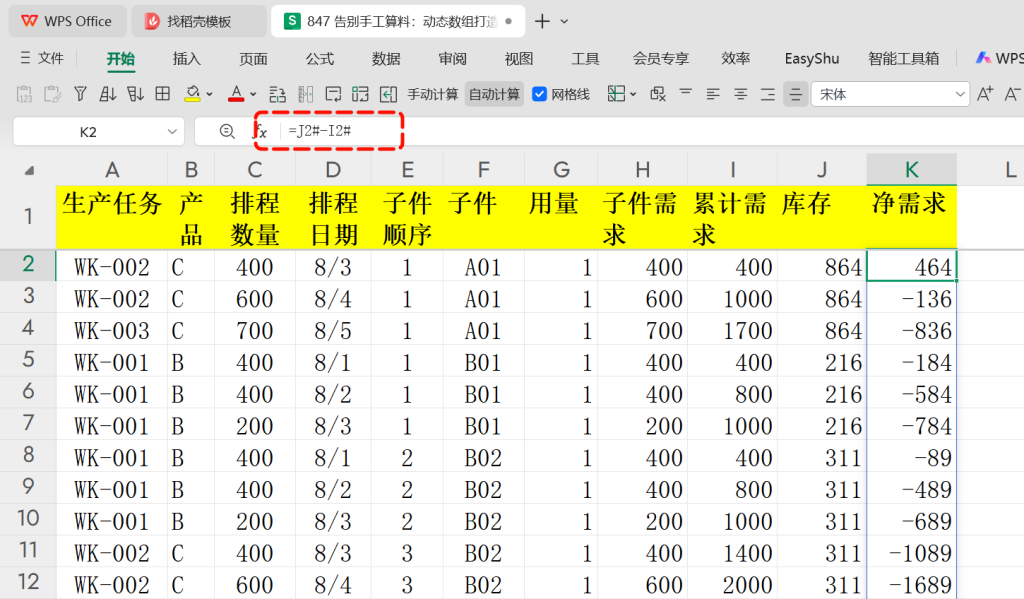Click the sort ascending icon
The image size is (1024, 599).
pyautogui.click(x=108, y=95)
